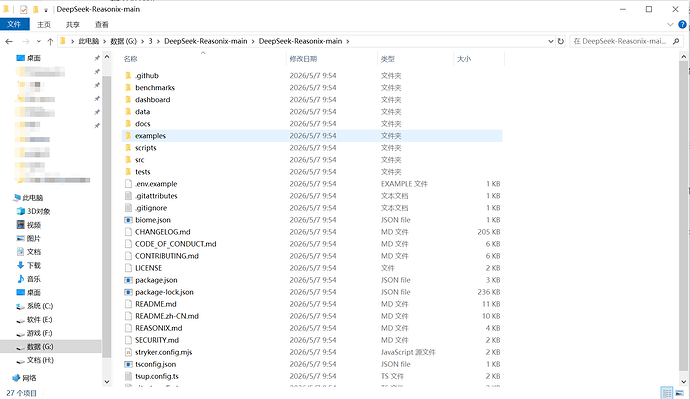Select the examples folder row
The width and height of the screenshot is (690, 399).
coord(312,136)
